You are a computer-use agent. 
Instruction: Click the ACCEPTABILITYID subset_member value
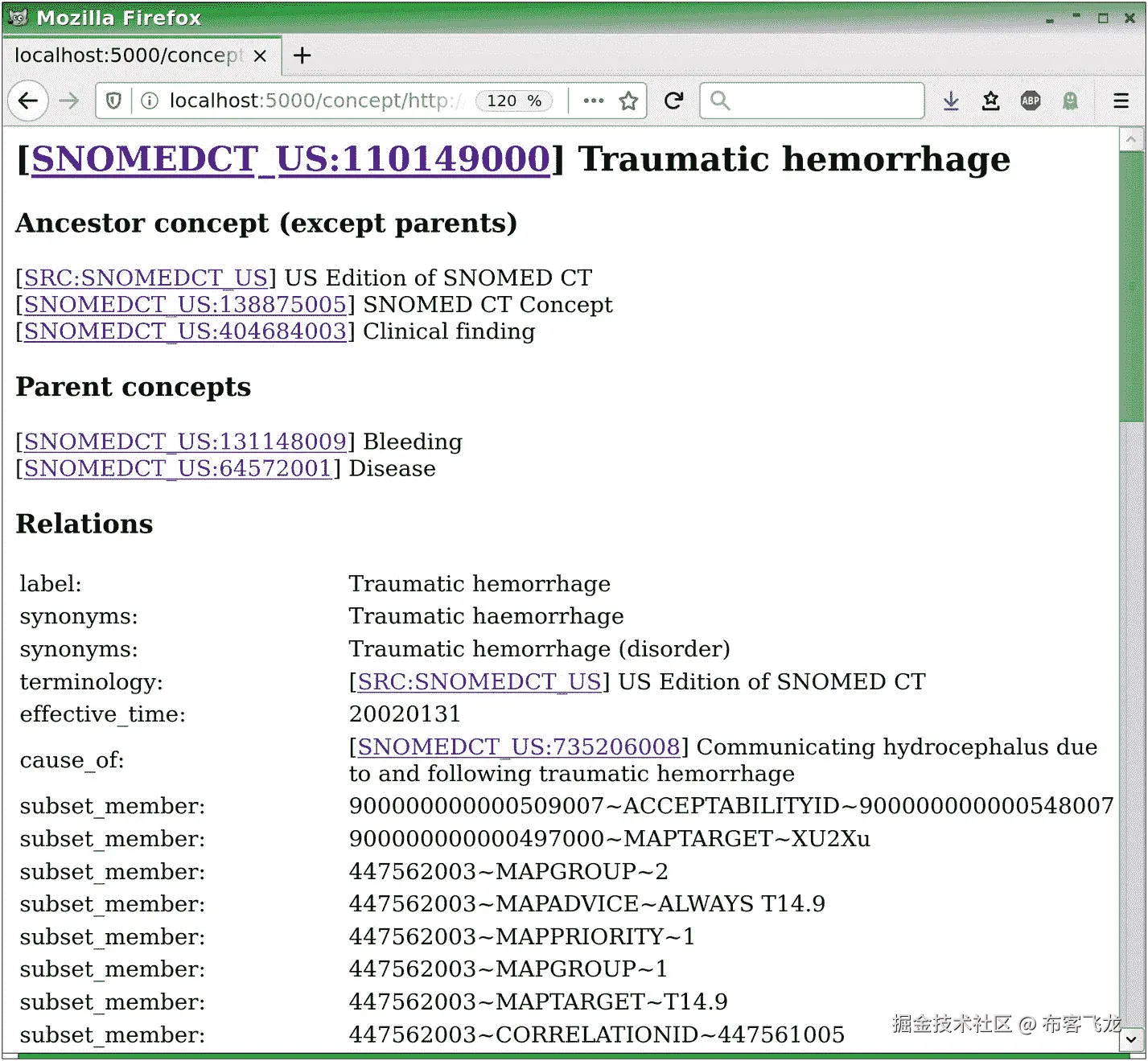tap(731, 806)
